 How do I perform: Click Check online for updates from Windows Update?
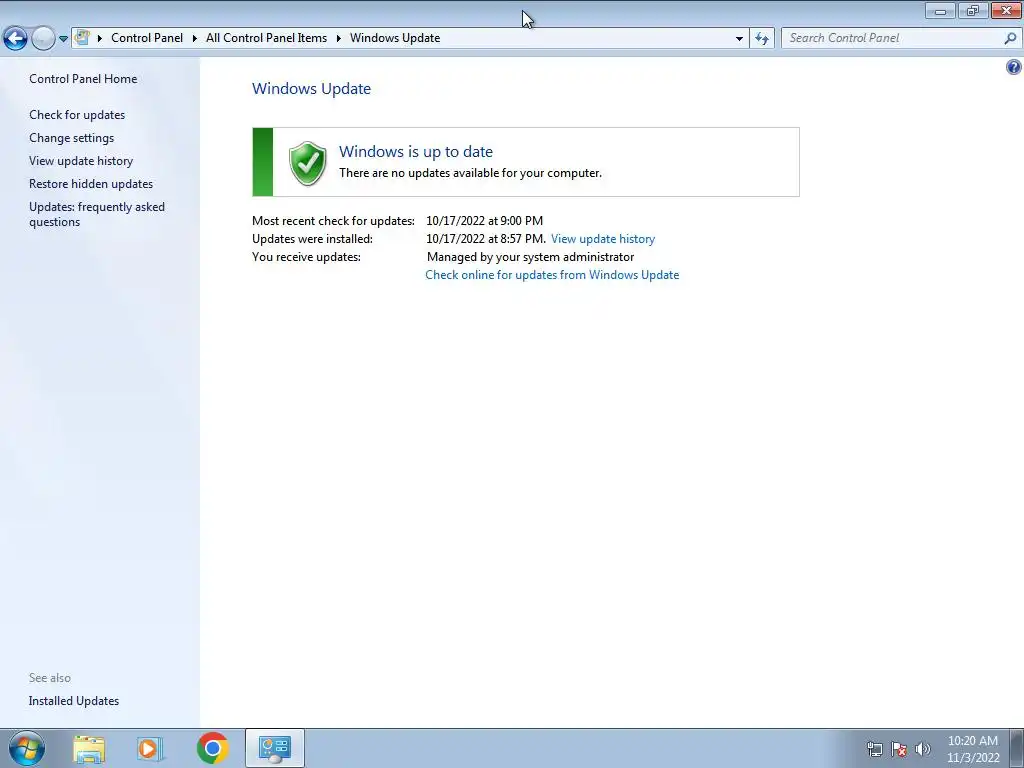tap(552, 275)
